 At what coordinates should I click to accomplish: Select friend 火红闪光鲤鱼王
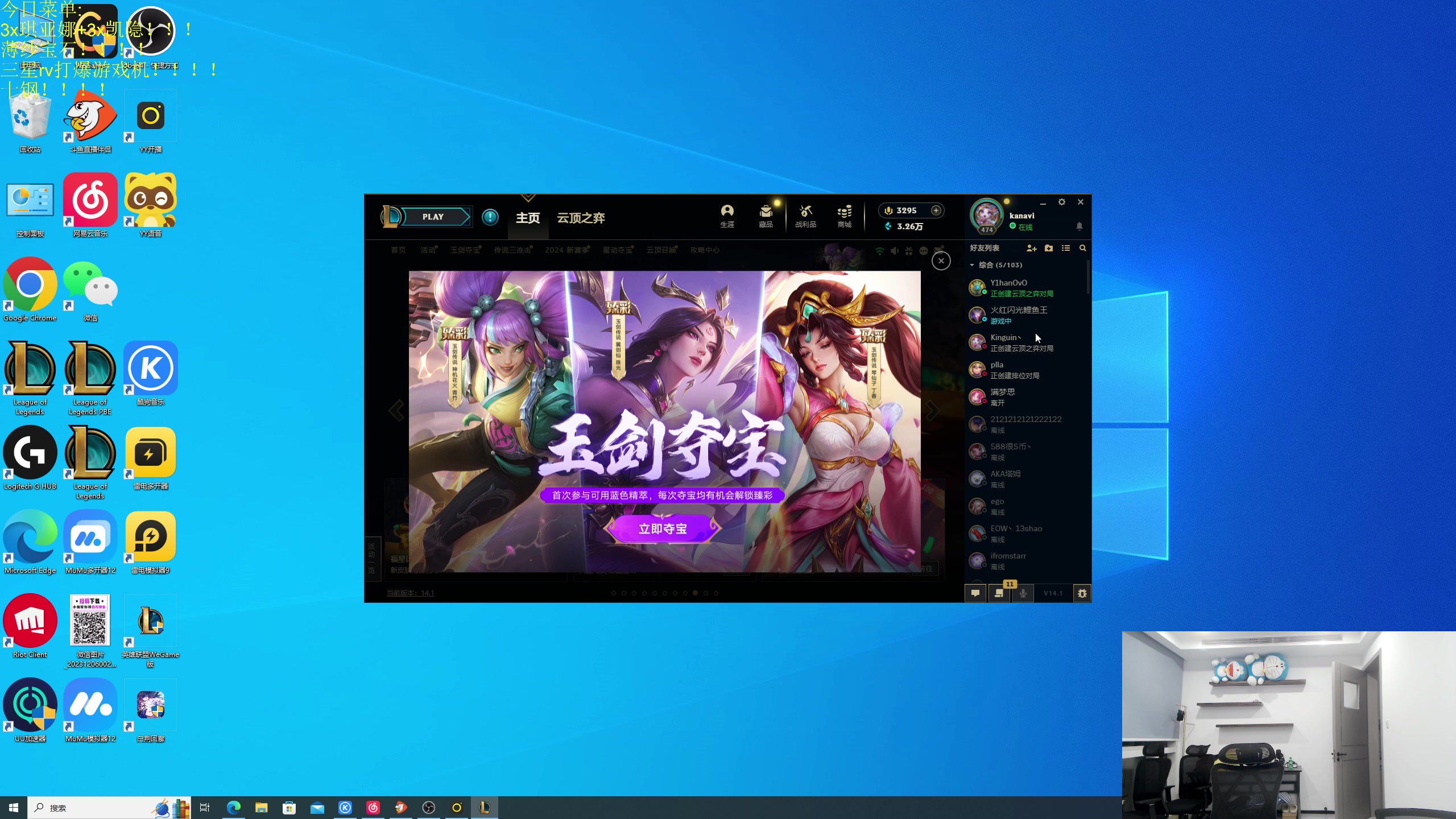point(1027,315)
